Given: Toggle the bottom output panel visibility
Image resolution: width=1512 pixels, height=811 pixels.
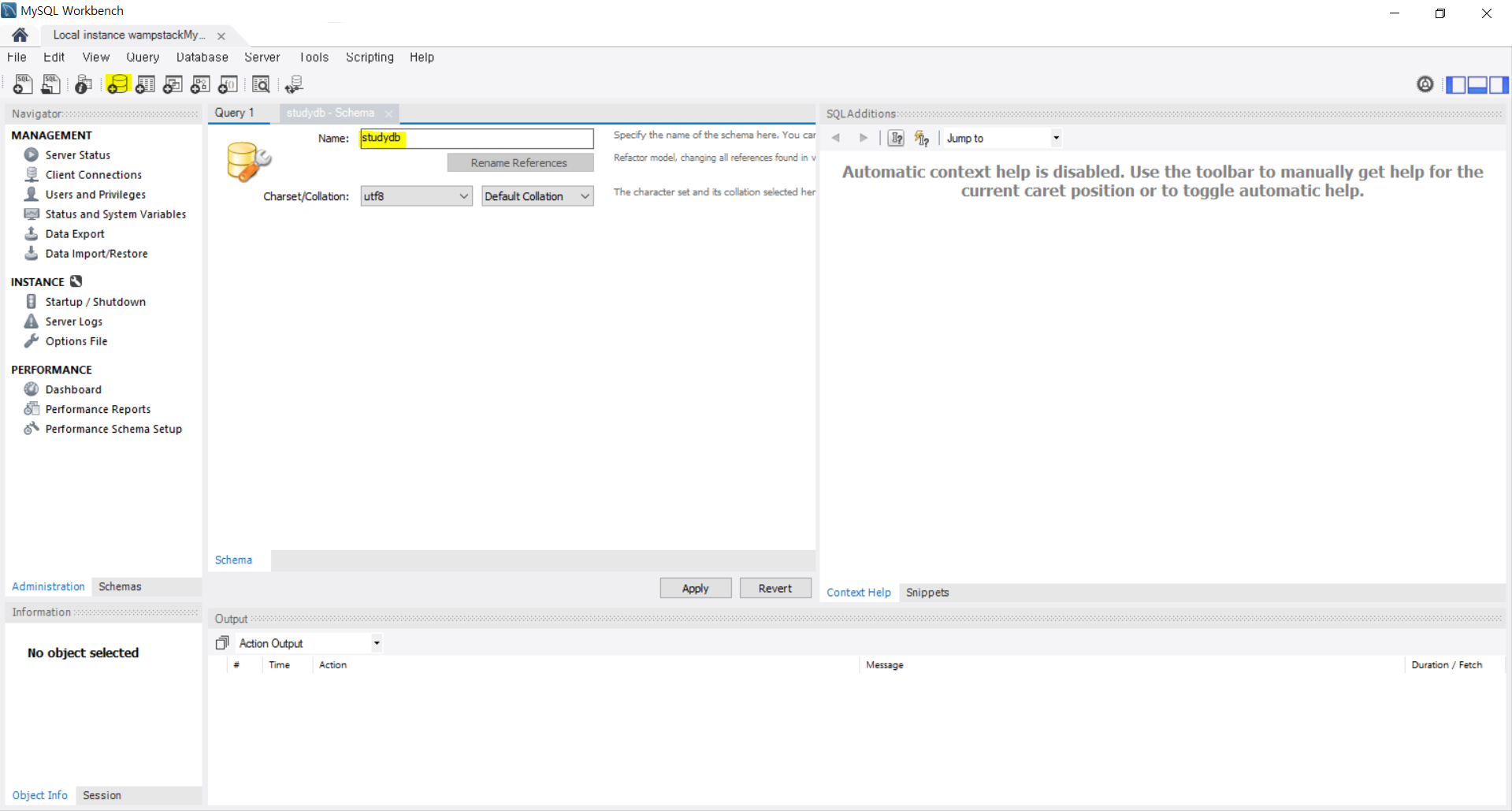Looking at the screenshot, I should click(1477, 84).
